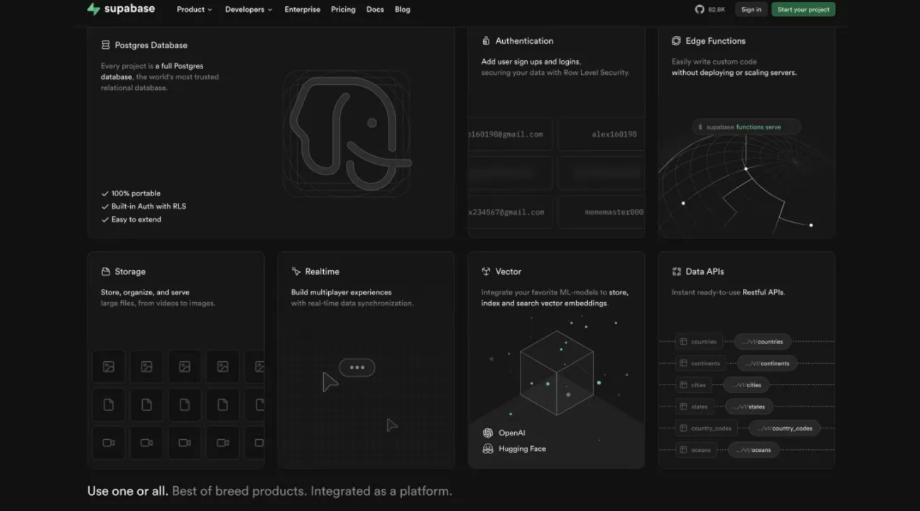The width and height of the screenshot is (920, 511).
Task: Open the GitHub repository star icon
Action: (x=700, y=9)
